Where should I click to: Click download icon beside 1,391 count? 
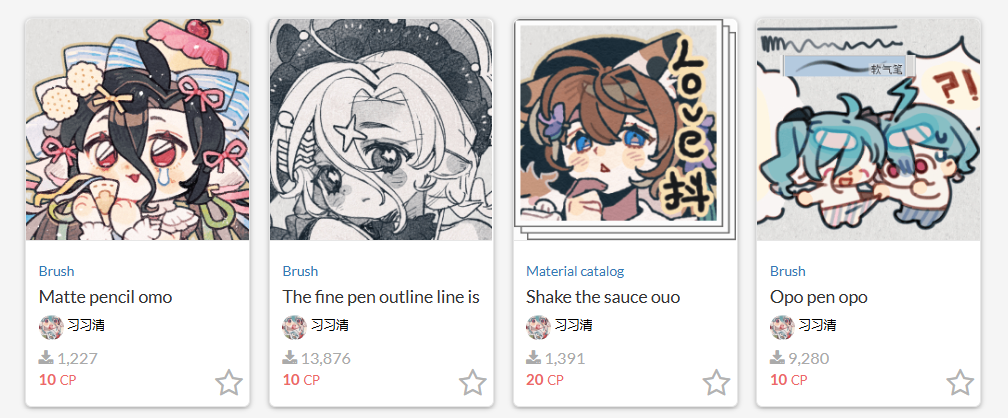(534, 358)
